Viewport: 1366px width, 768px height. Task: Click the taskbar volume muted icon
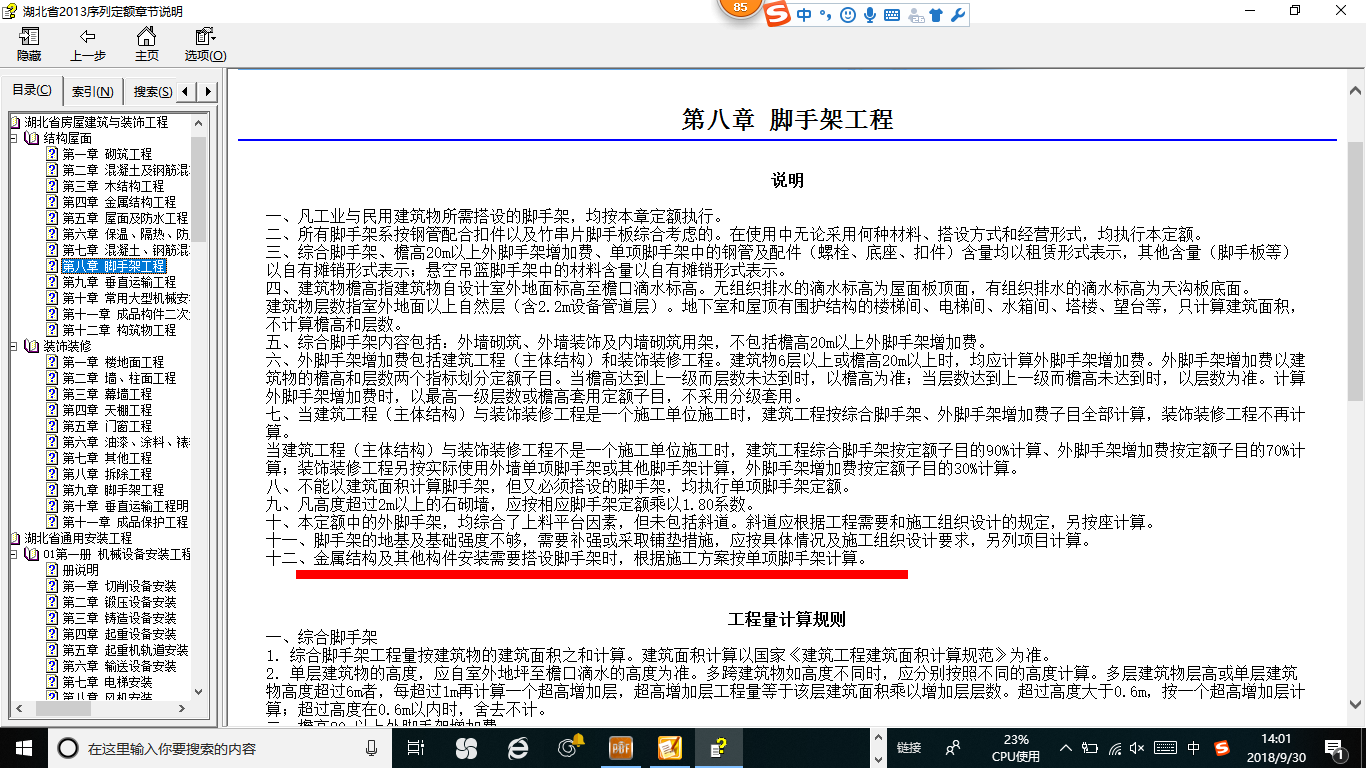(1137, 748)
